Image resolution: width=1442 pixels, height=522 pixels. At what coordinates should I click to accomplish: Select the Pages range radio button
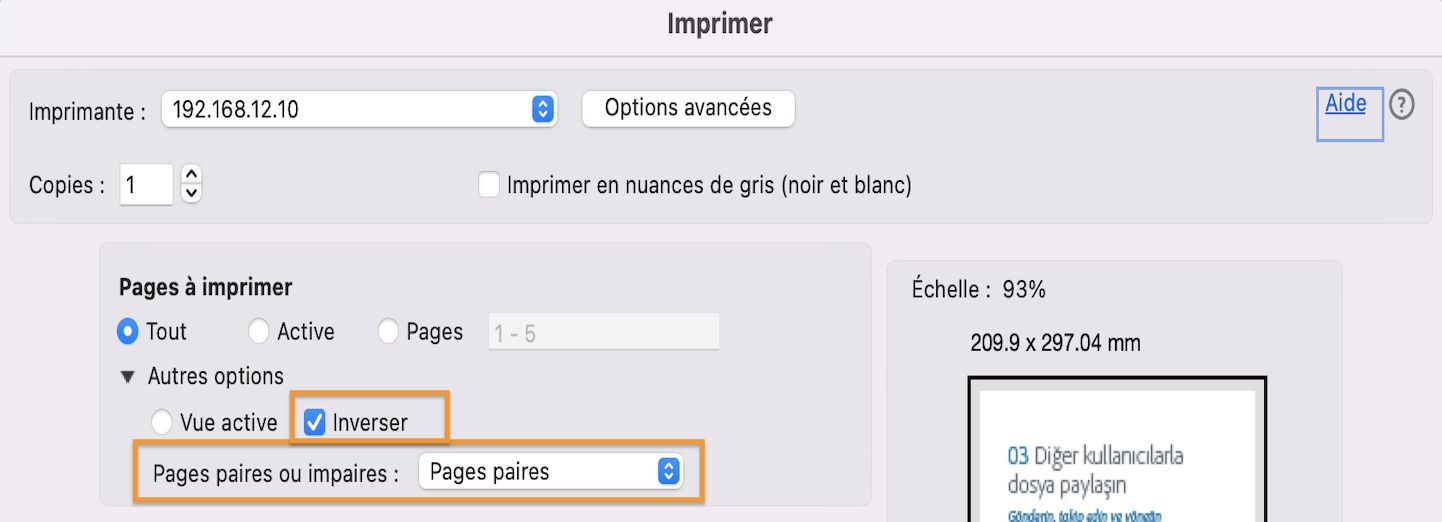[x=389, y=331]
